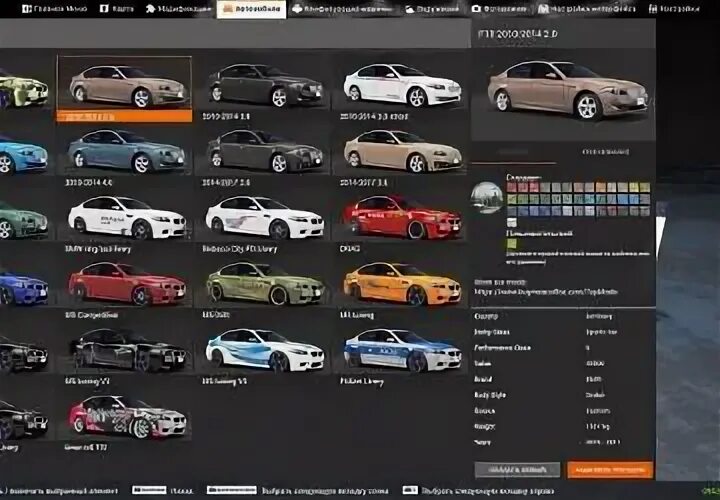Select the plain red M5 Competition thumbnail
This screenshot has height=500, width=720.
click(124, 283)
